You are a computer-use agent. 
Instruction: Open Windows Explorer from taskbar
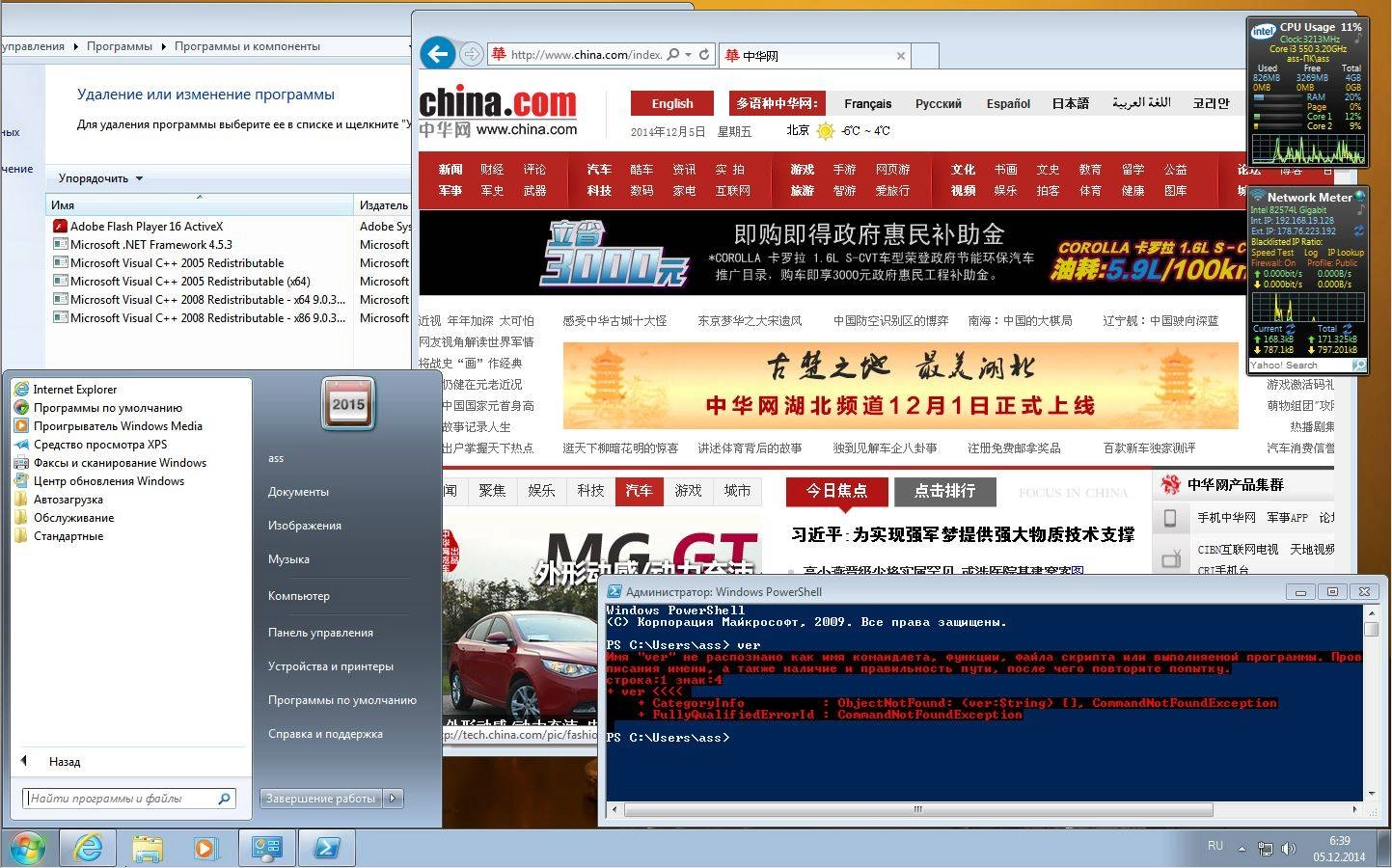coord(148,849)
